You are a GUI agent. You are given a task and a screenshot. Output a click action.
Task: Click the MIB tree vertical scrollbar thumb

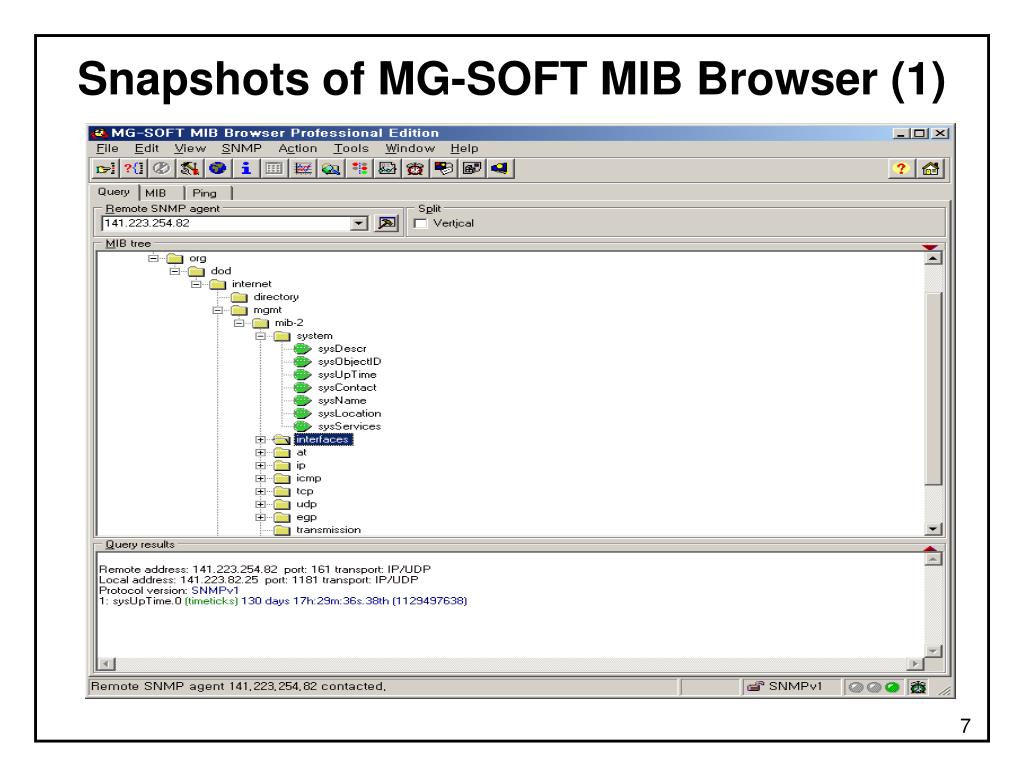(x=934, y=388)
